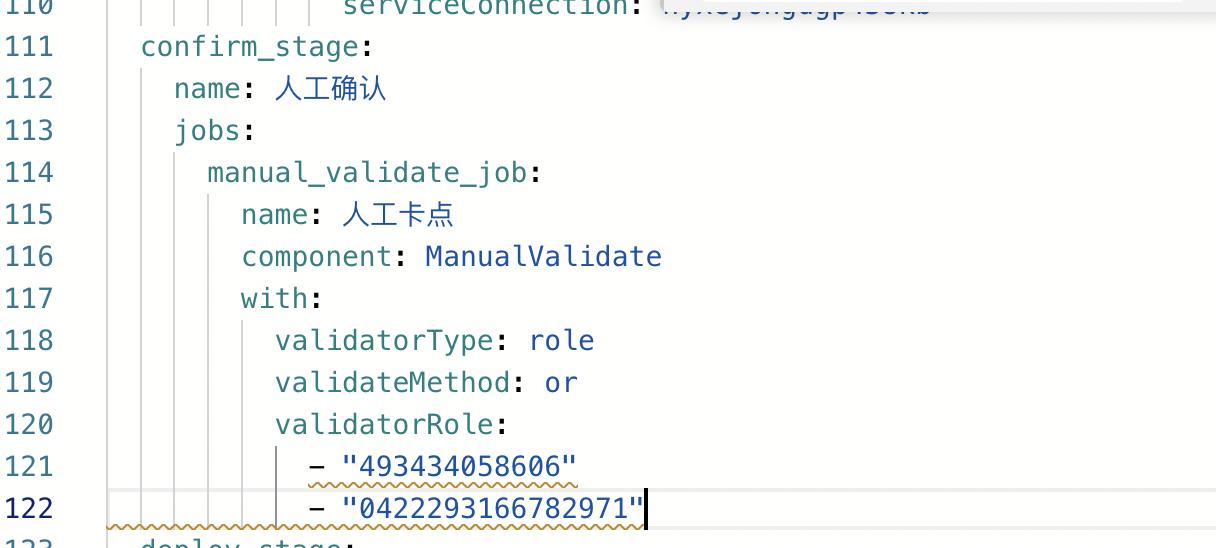Place cursor on the jobs key
Viewport: 1216px width, 548px height.
click(x=208, y=131)
